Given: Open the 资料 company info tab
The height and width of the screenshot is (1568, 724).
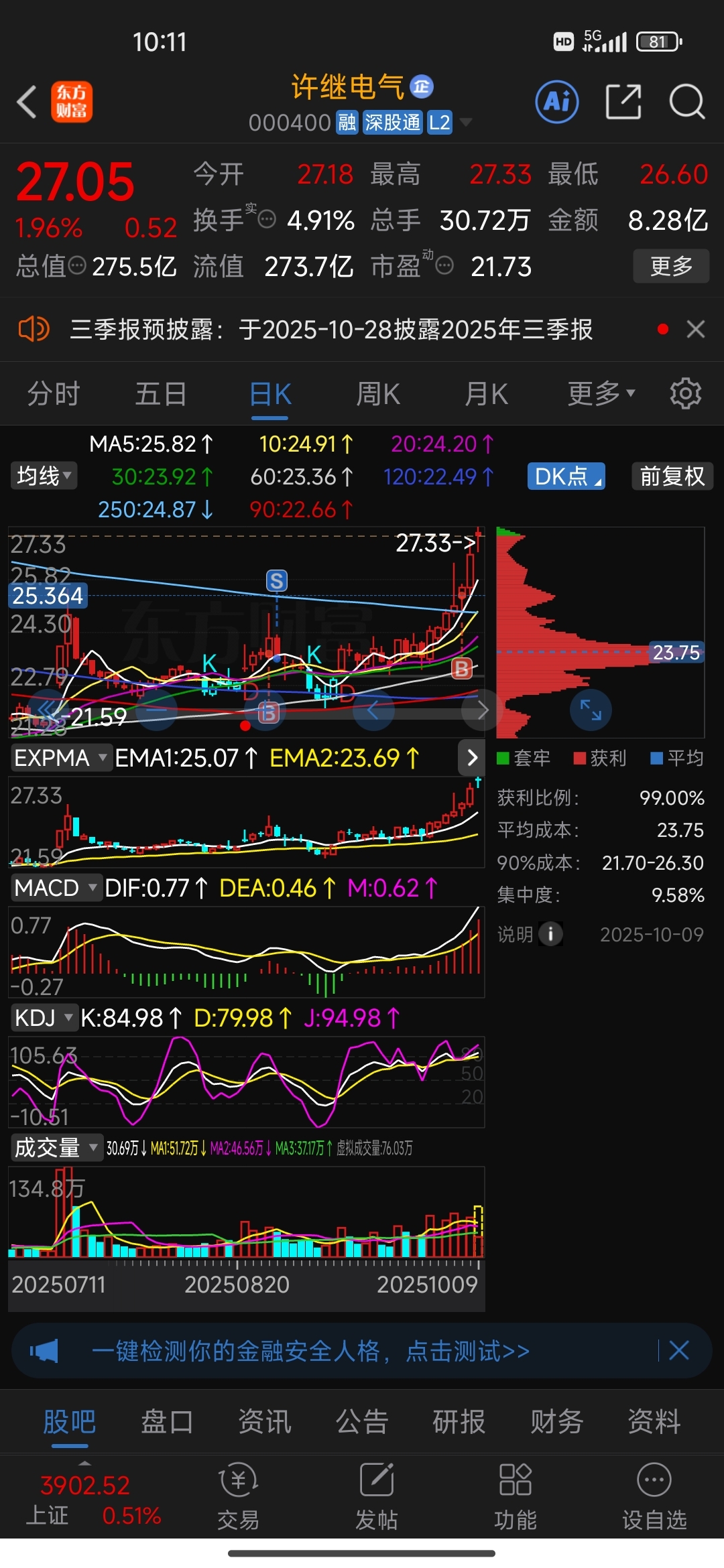Looking at the screenshot, I should click(x=654, y=1421).
